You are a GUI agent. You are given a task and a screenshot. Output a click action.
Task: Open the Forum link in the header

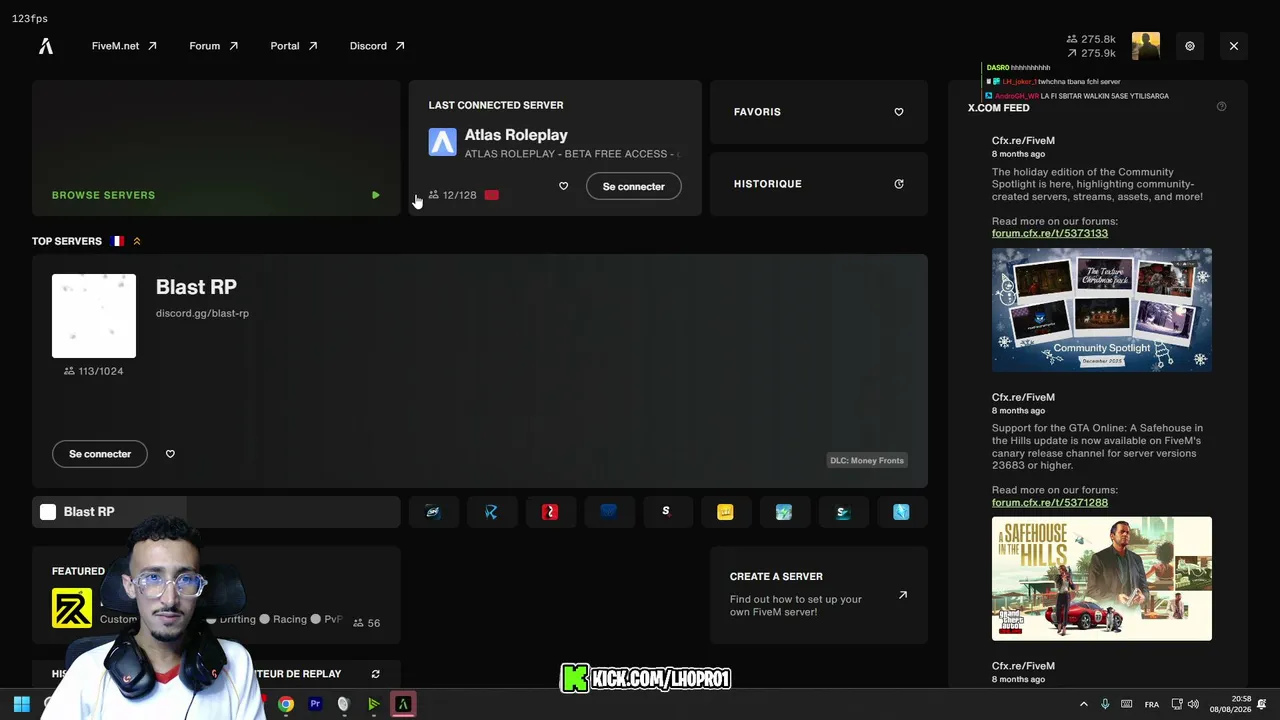[x=214, y=46]
